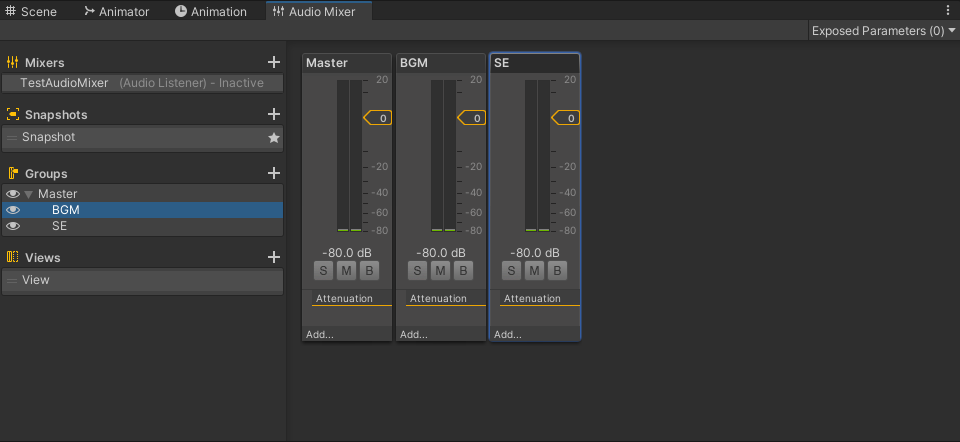Screen dimensions: 960x442
Task: Click the BGM strip volume fader handle
Action: click(472, 118)
